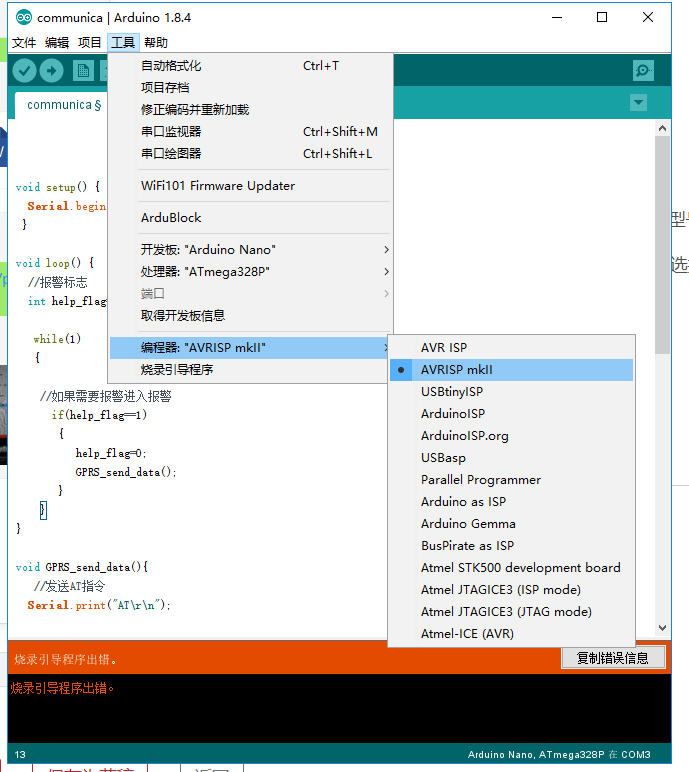Click 取得开发板信息 menu entry

point(251,316)
